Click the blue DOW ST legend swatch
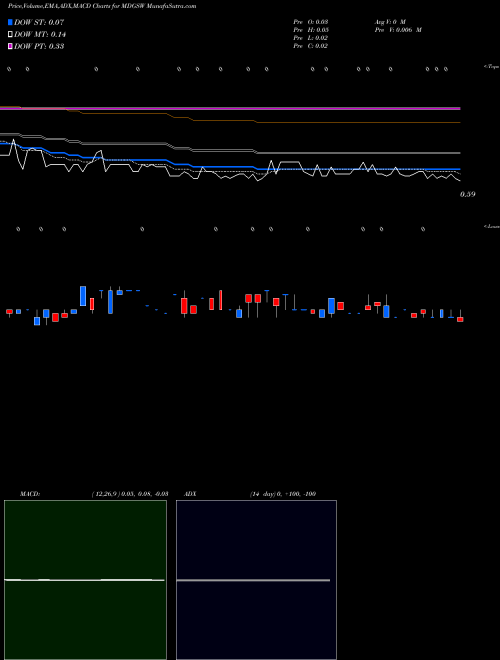Screen dimensions: 500x660 pos(10,22)
